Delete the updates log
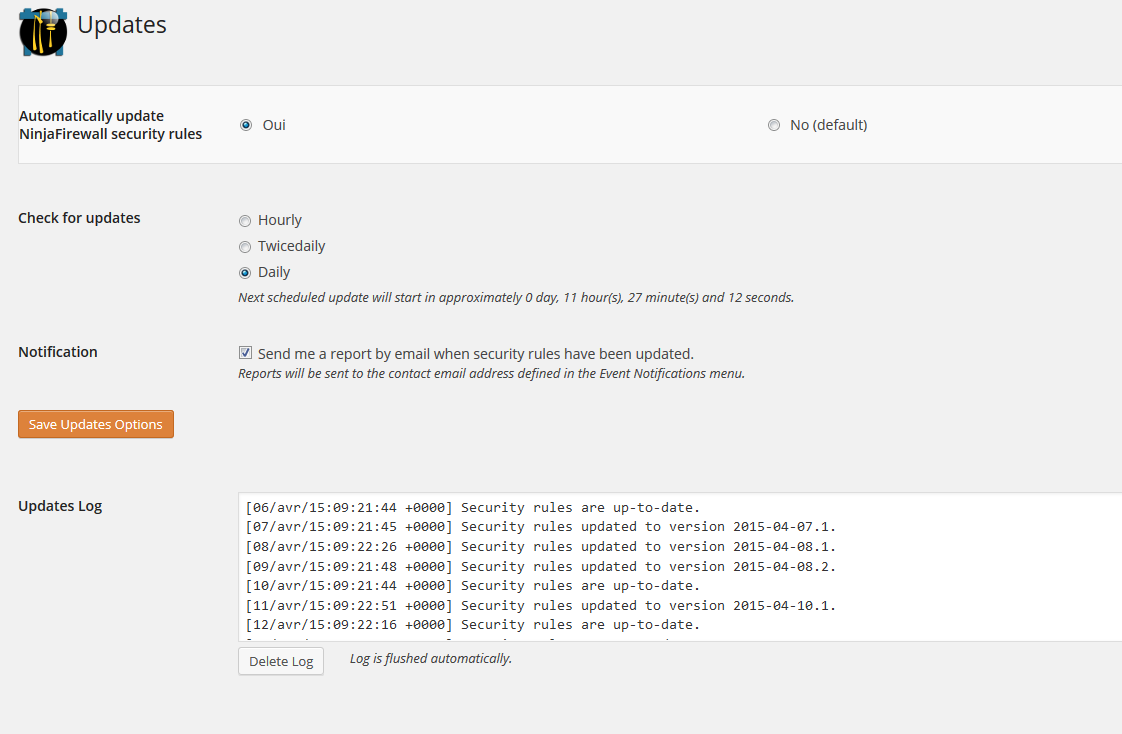The width and height of the screenshot is (1122, 734). click(x=280, y=661)
